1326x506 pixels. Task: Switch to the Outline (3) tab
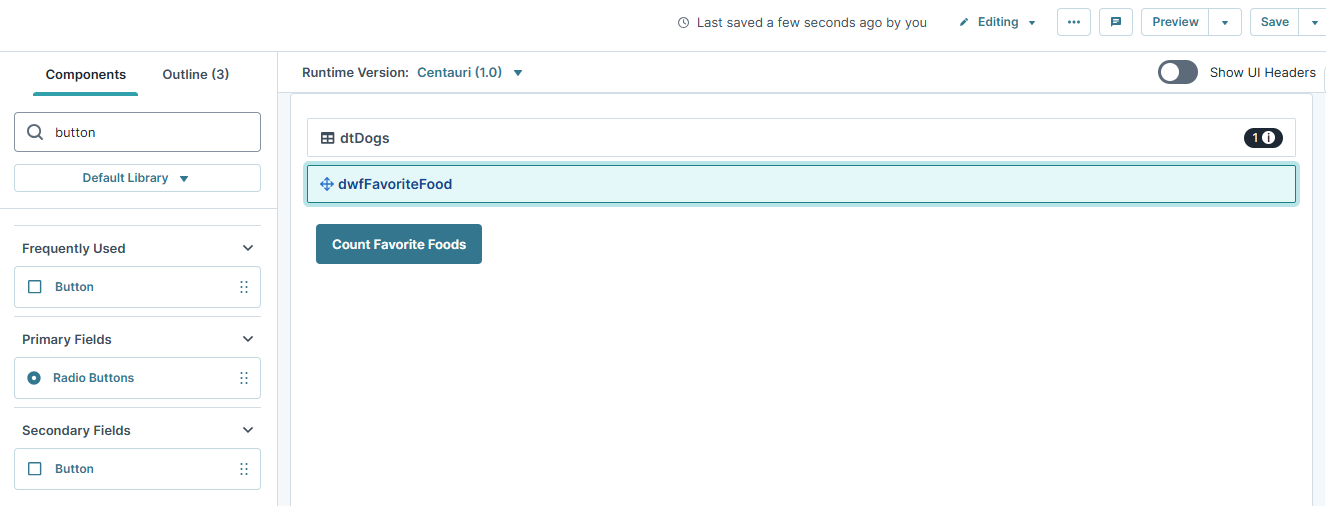coord(196,74)
